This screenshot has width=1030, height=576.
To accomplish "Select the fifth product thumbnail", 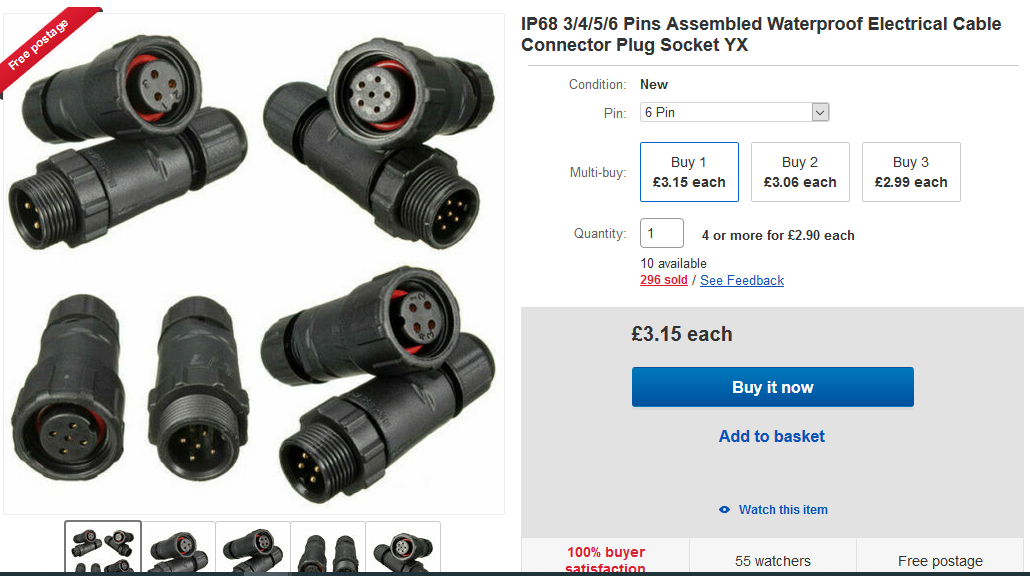I will [402, 548].
